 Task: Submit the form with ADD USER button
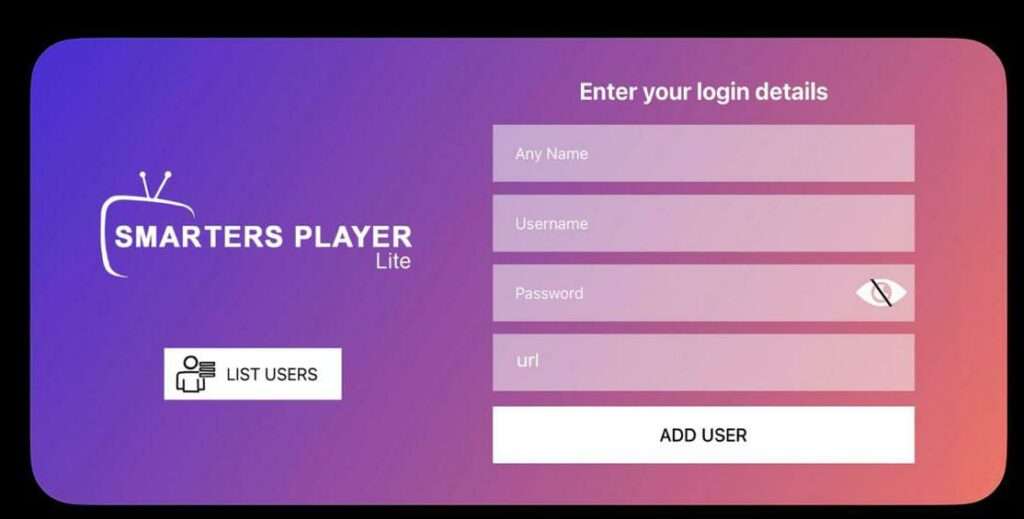pyautogui.click(x=703, y=435)
